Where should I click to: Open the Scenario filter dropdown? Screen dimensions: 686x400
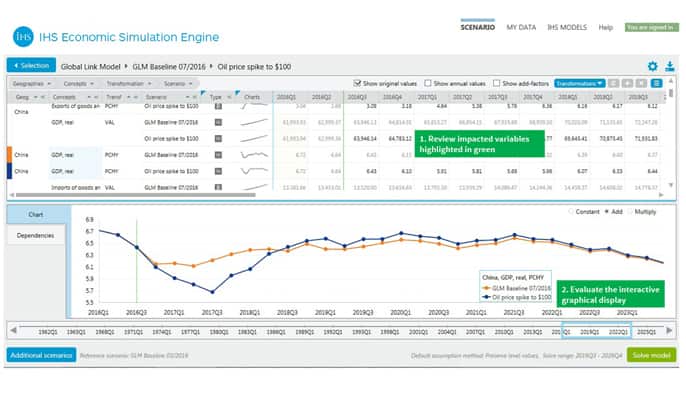point(178,84)
